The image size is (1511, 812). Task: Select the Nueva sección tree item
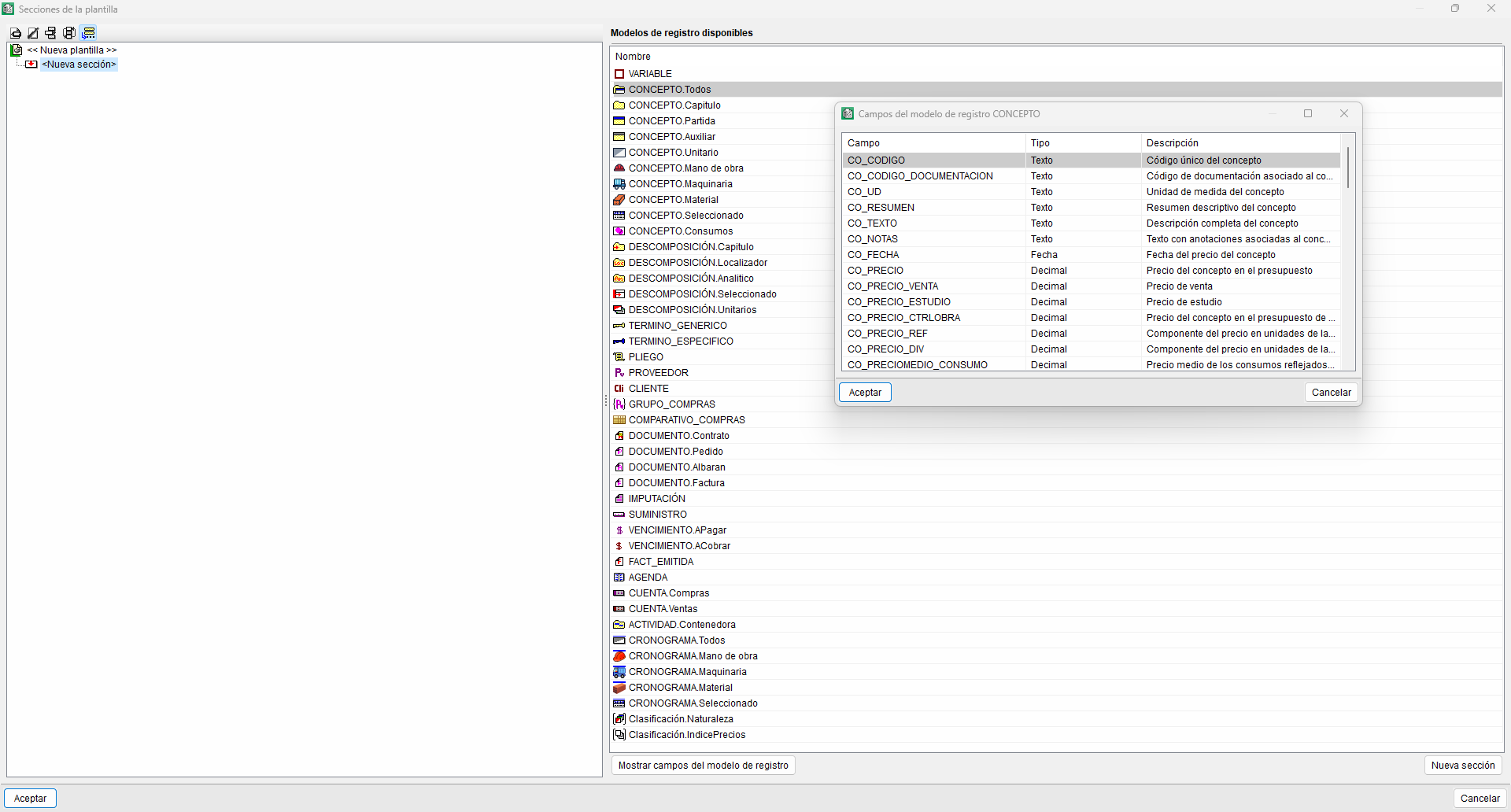tap(79, 65)
